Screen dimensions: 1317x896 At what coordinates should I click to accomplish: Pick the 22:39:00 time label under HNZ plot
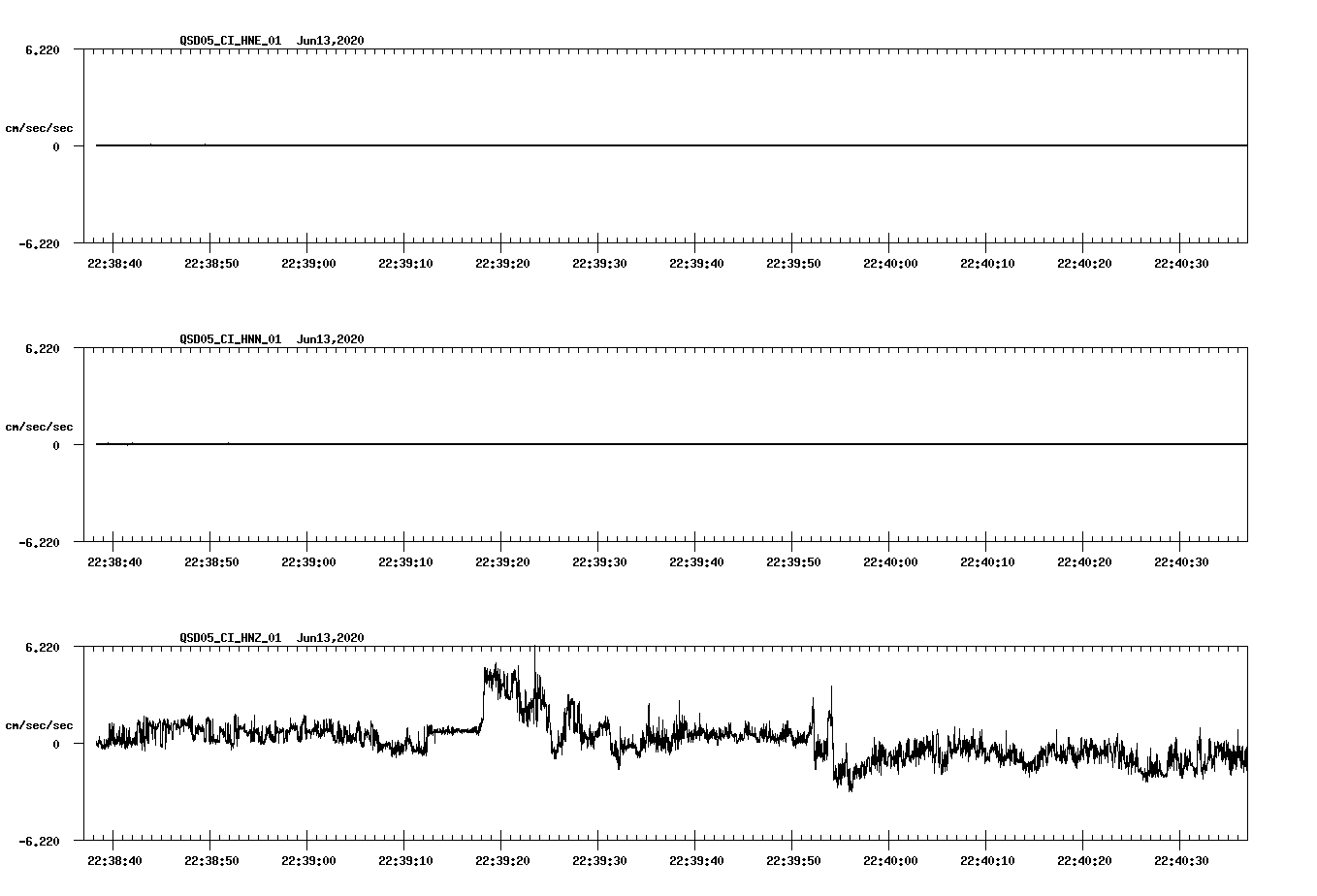pos(308,861)
